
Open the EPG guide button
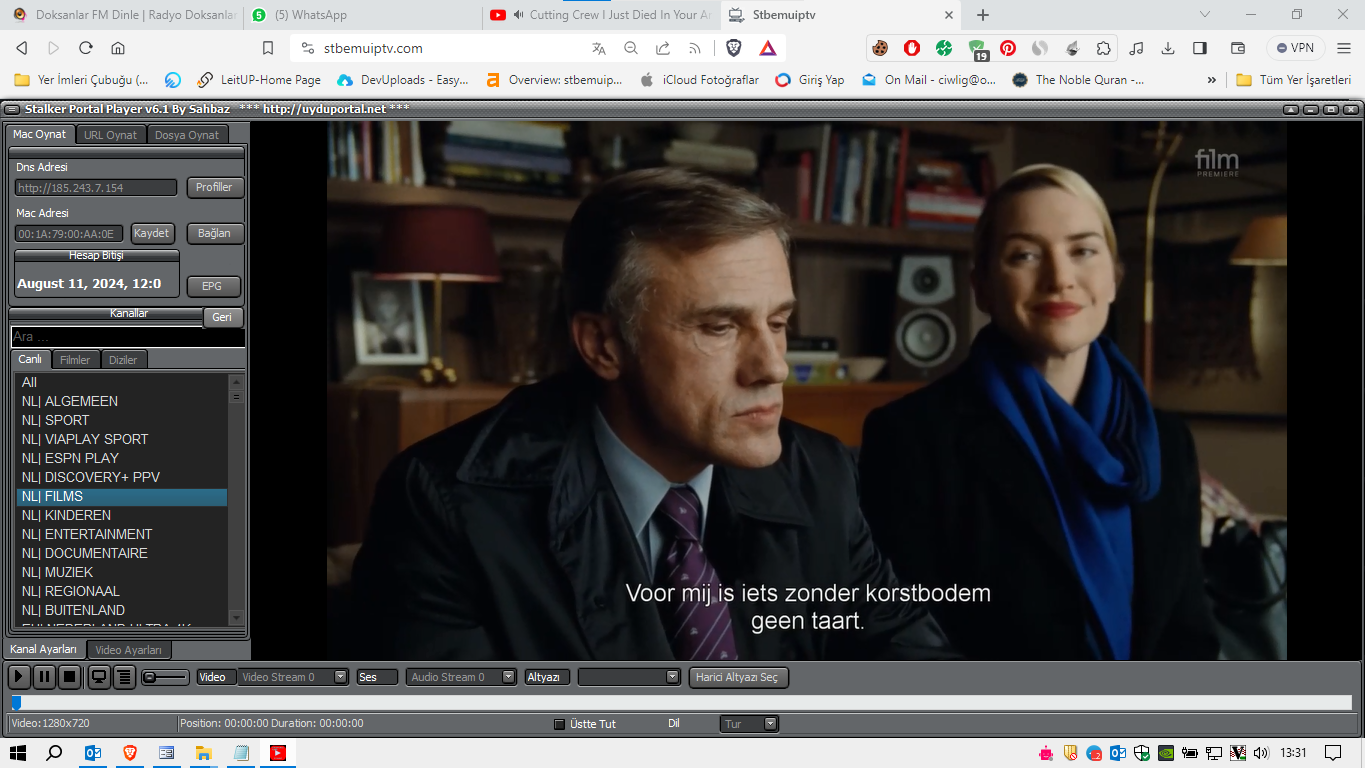tap(212, 286)
